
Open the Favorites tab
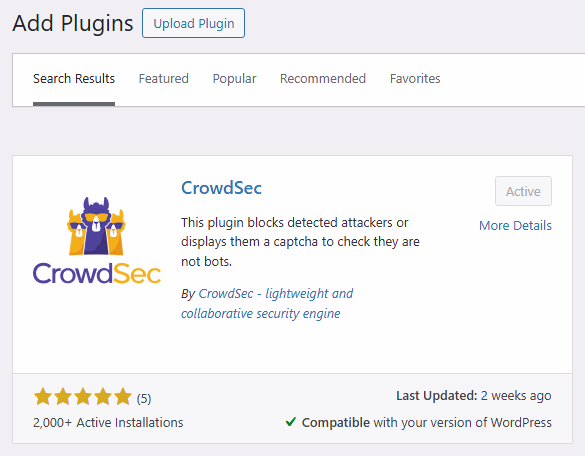click(415, 79)
